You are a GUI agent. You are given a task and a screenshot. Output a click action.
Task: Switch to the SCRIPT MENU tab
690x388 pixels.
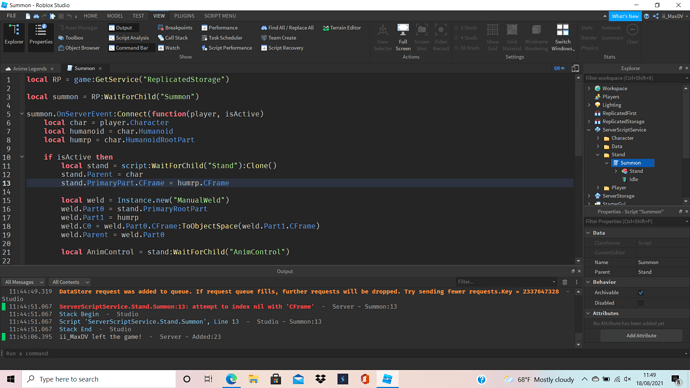pos(220,16)
